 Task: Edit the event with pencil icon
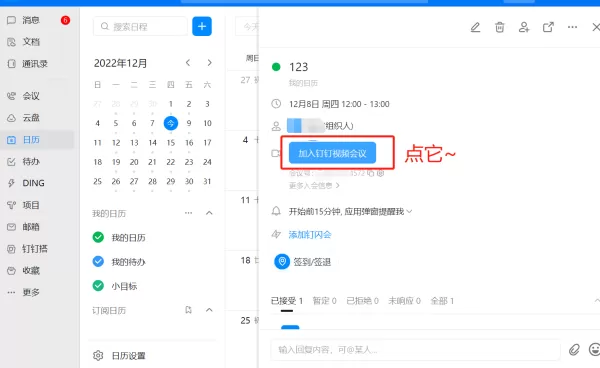pos(475,27)
